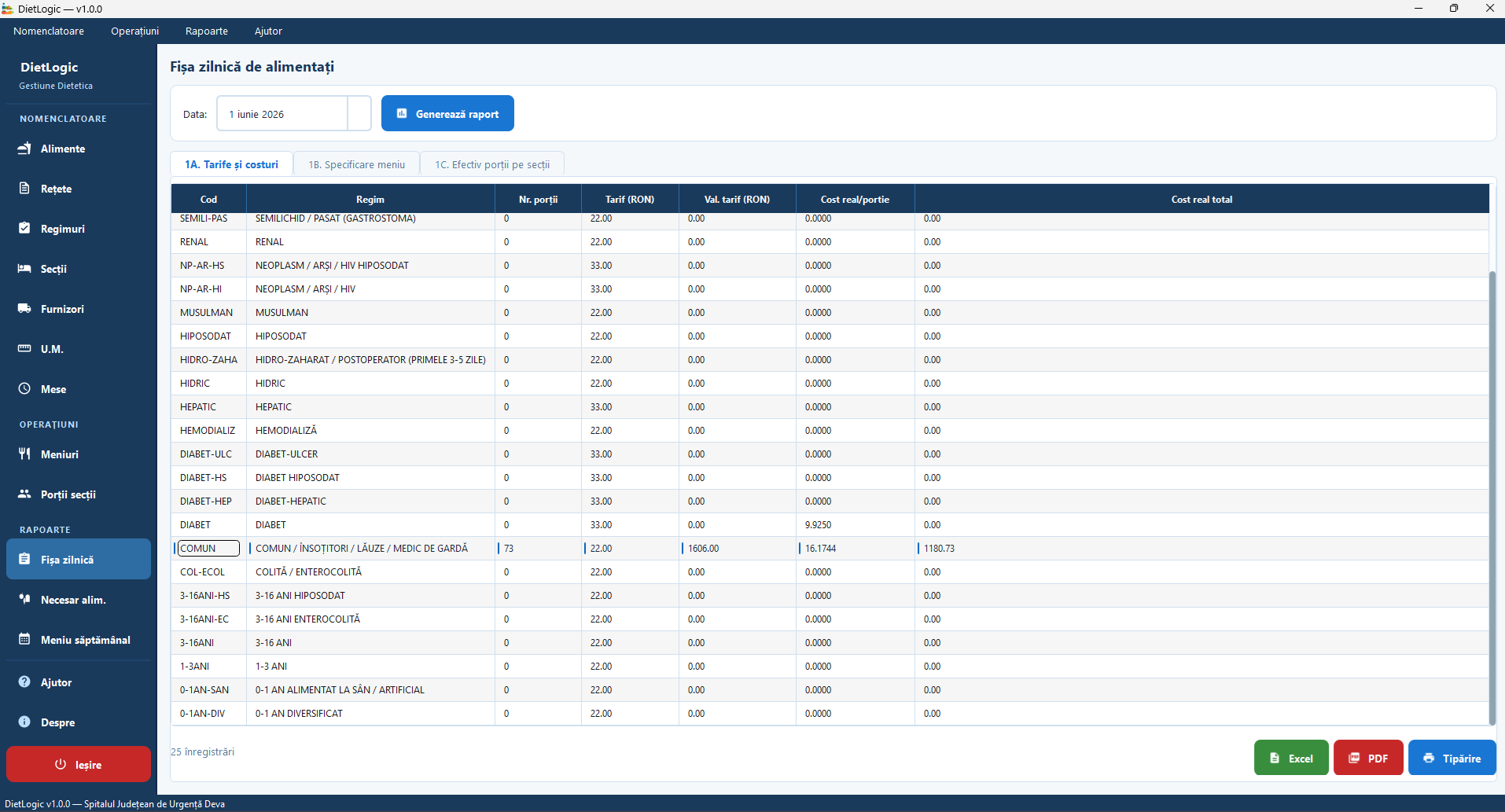Click the Generează raport button
The width and height of the screenshot is (1505, 812).
(x=447, y=113)
